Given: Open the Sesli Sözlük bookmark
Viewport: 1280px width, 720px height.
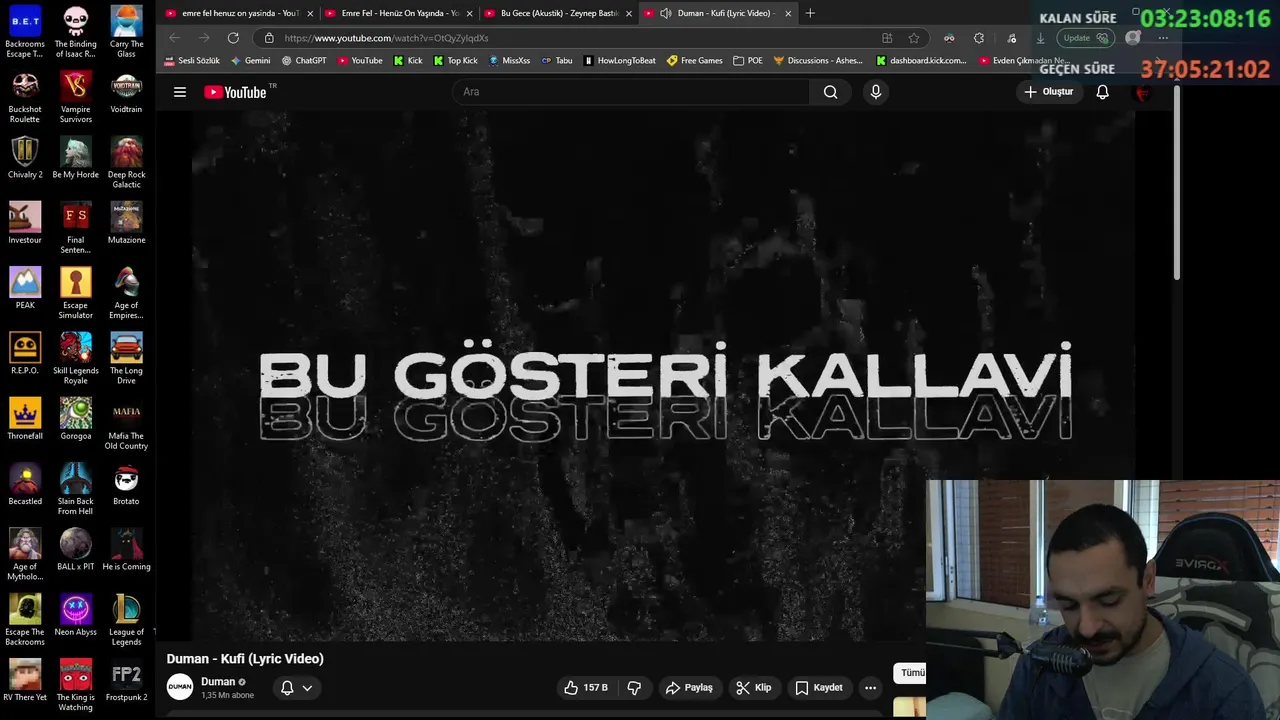Looking at the screenshot, I should click(x=191, y=60).
